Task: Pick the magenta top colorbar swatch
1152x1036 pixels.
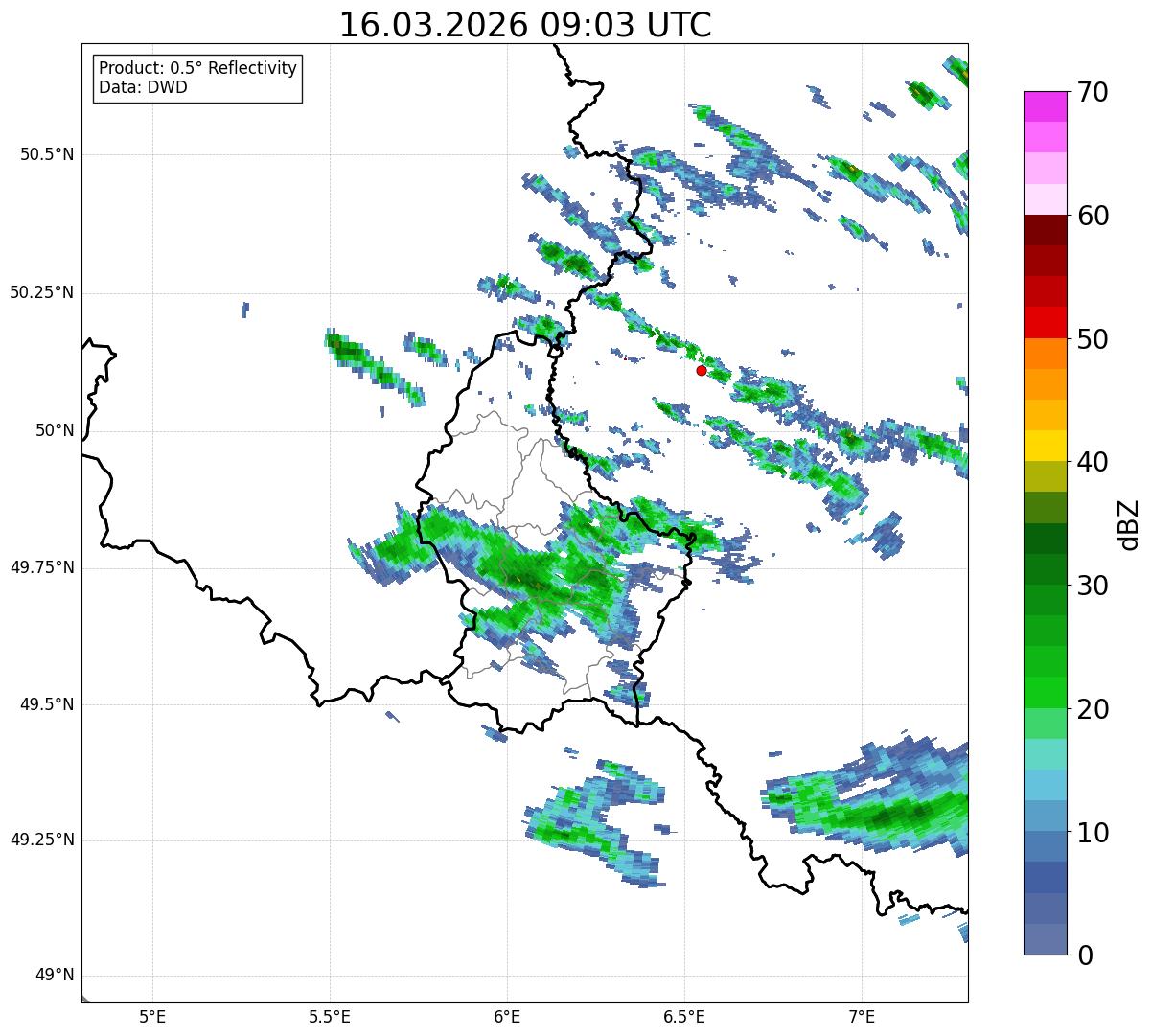Action: 1045,106
